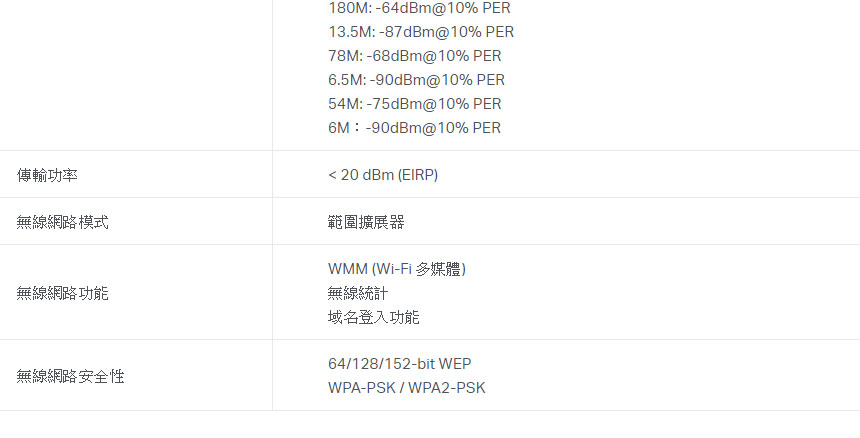Click the '78M: -68dBm@10% PER' line

(415, 56)
